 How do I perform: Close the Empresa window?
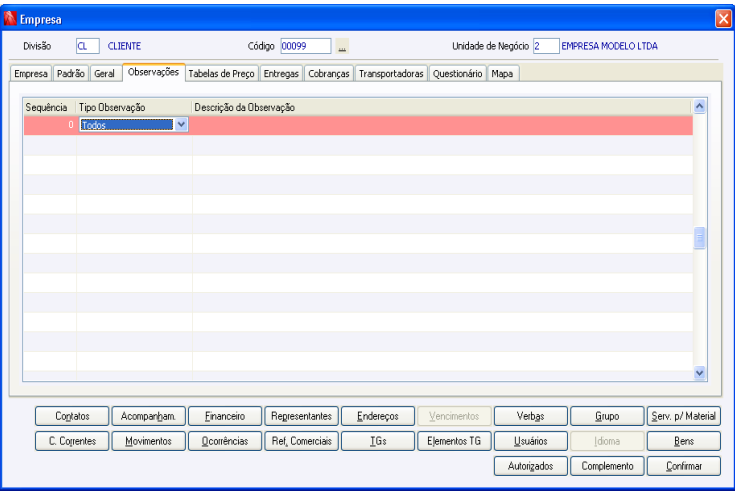(723, 19)
